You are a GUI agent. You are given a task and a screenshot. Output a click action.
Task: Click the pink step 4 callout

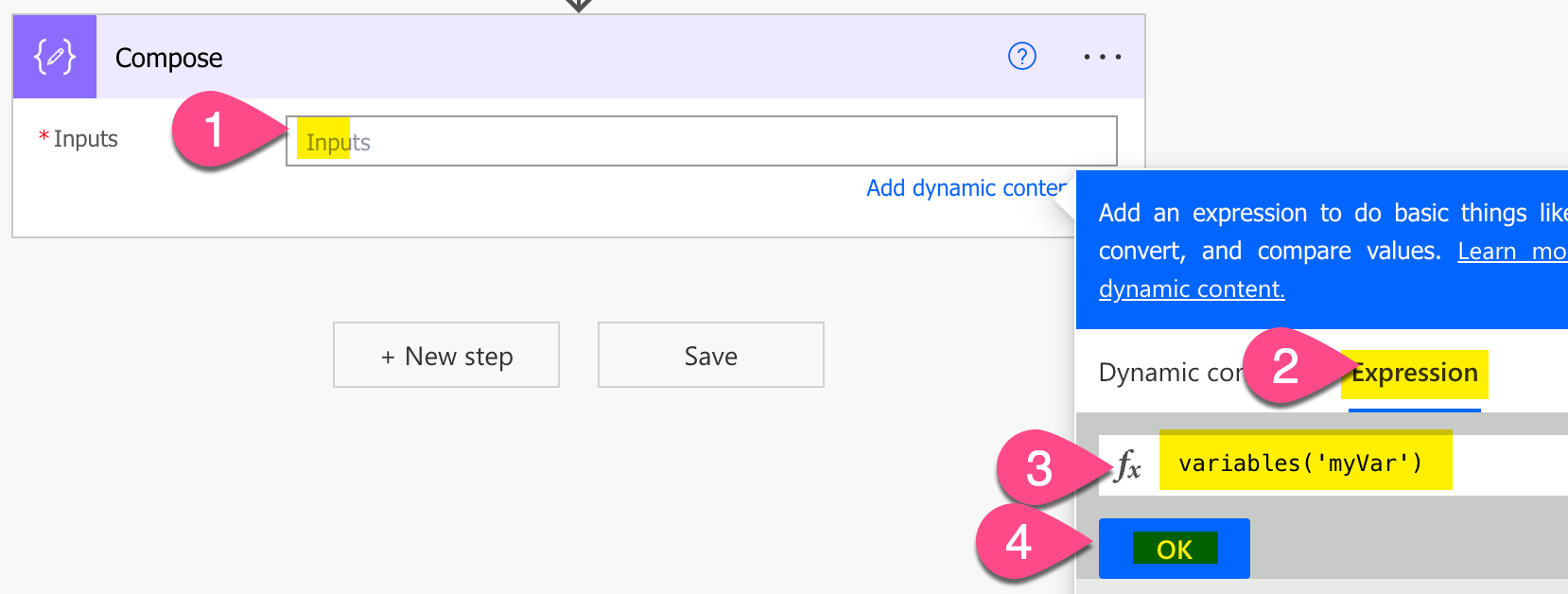click(x=1019, y=542)
